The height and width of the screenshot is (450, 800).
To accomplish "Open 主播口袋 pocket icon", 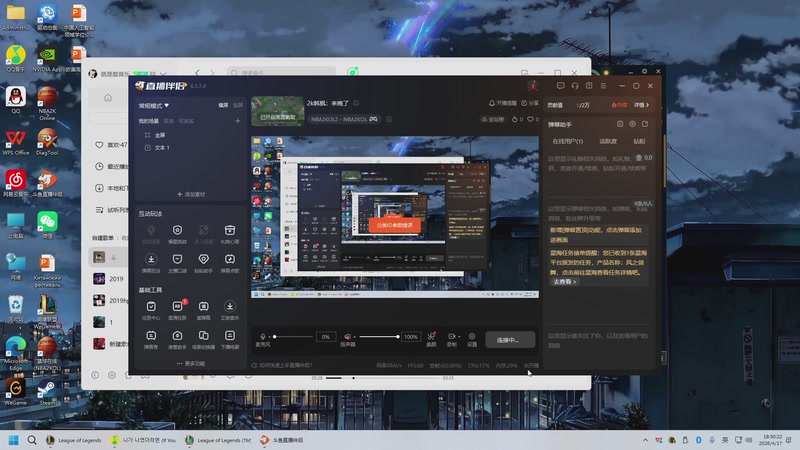I will (x=177, y=259).
